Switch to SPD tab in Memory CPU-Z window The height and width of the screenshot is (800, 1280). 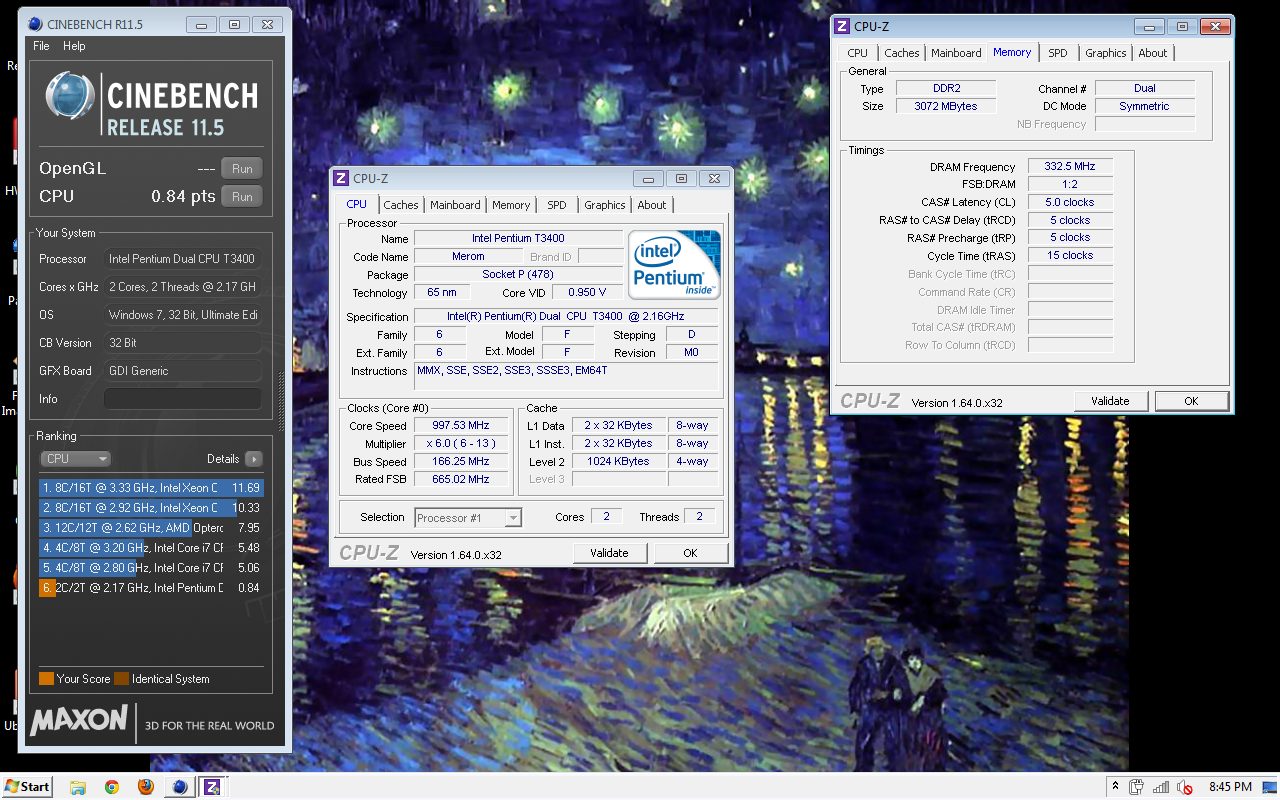[1058, 53]
